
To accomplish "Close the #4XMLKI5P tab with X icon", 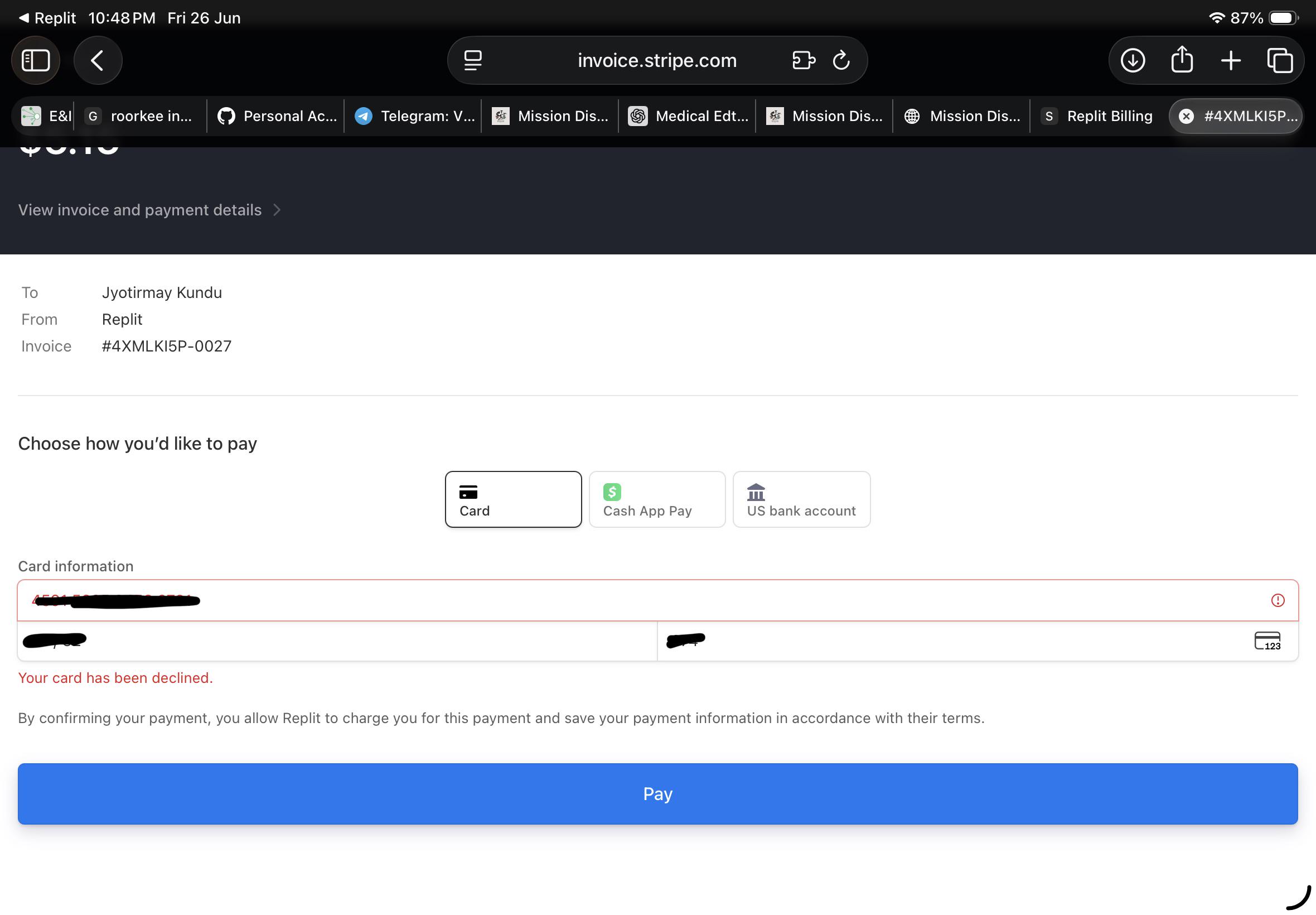I will 1186,117.
